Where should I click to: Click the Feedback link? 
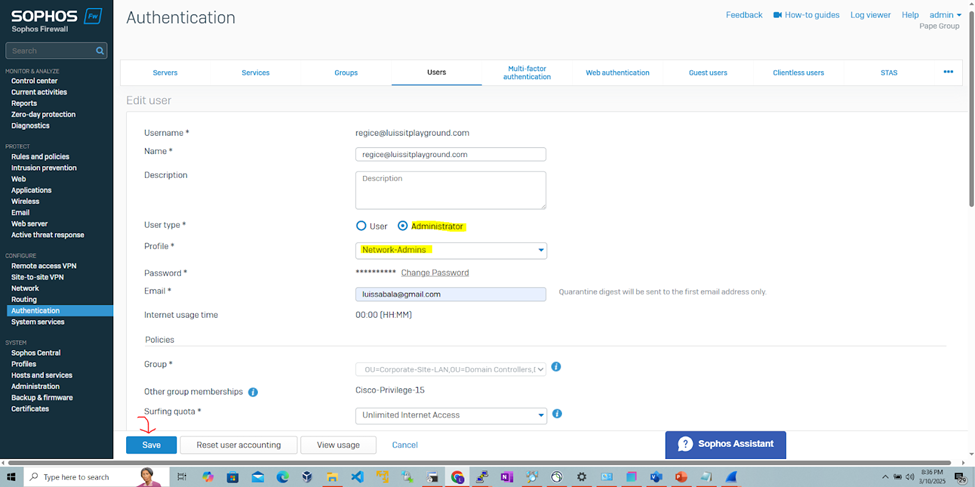(744, 15)
